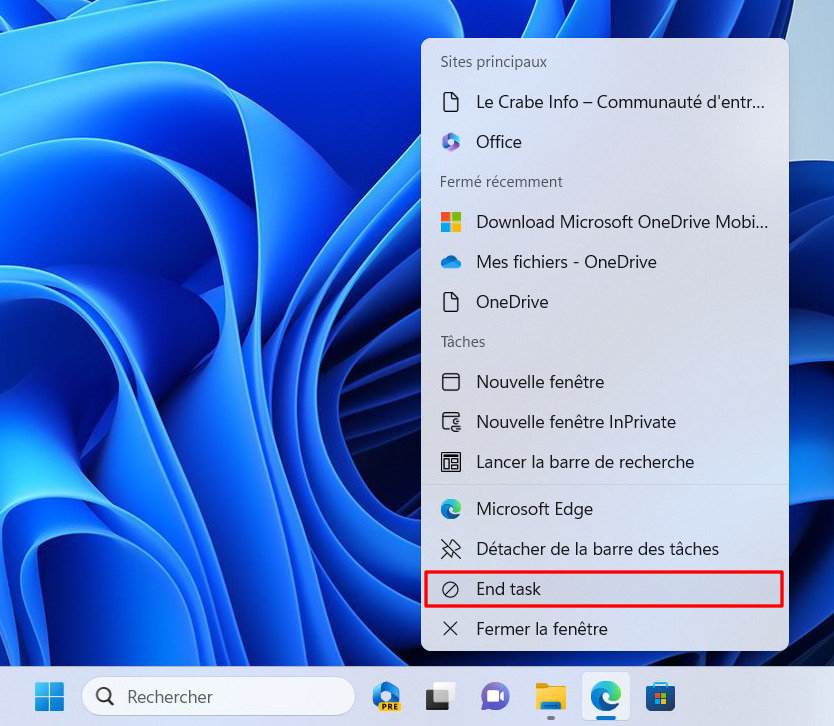The image size is (834, 726).
Task: Click magnifier icon in search box
Action: pyautogui.click(x=105, y=696)
